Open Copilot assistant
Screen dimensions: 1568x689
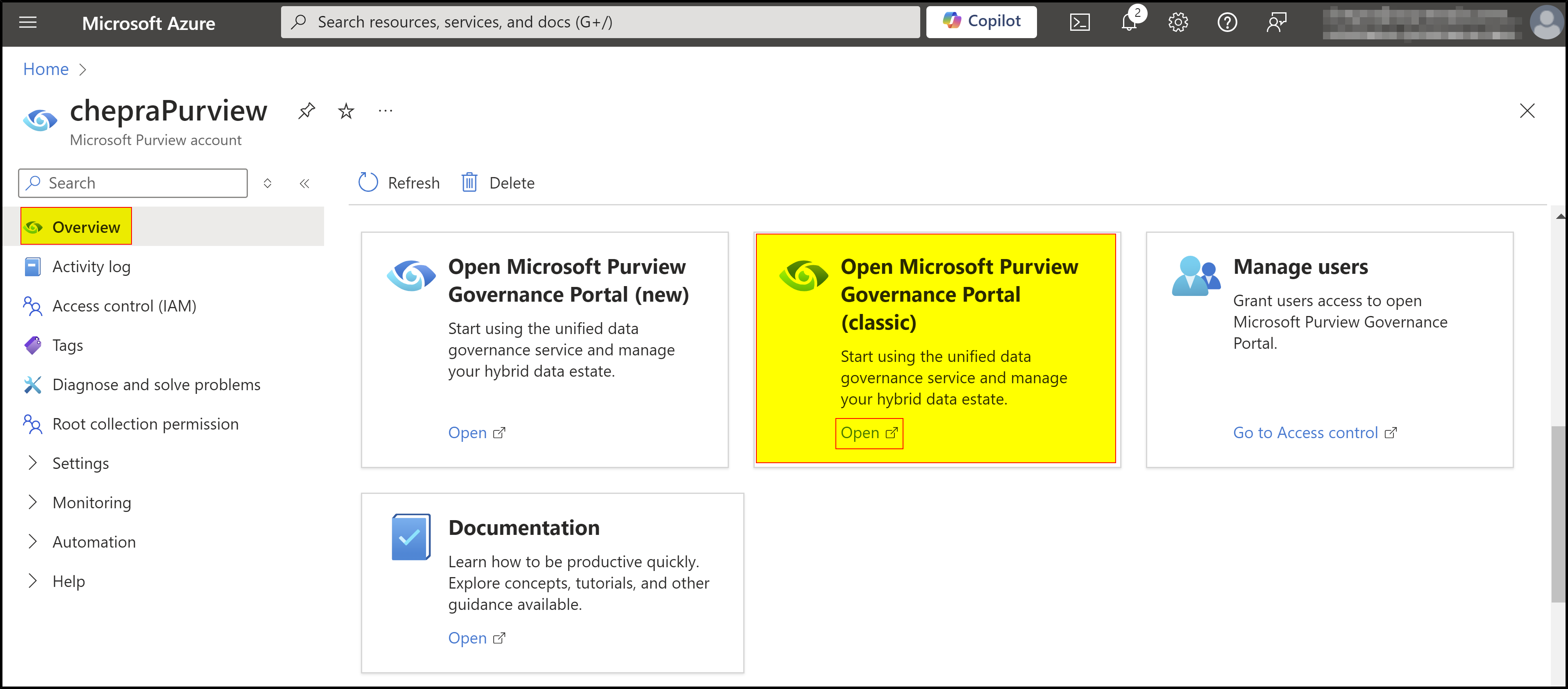(981, 22)
